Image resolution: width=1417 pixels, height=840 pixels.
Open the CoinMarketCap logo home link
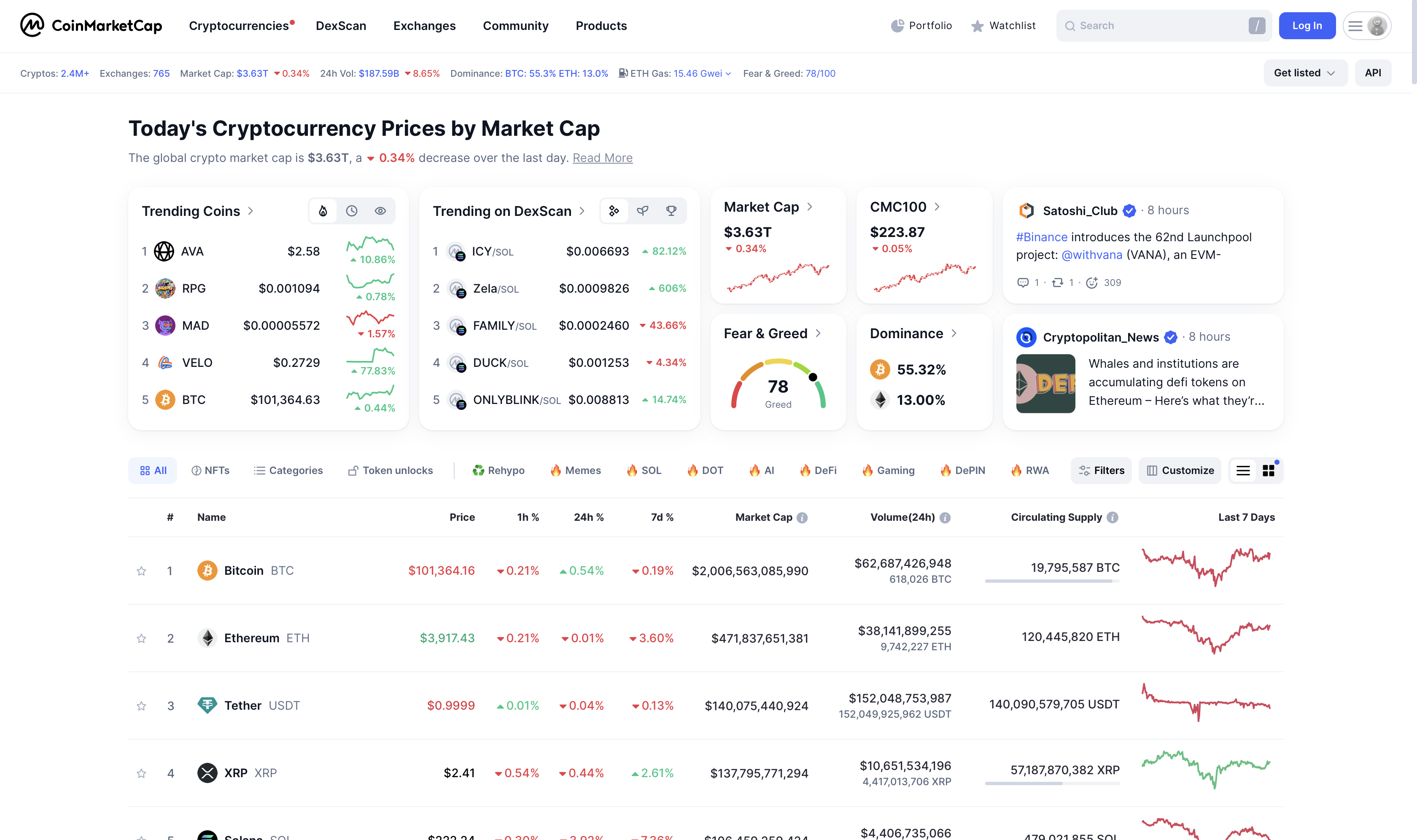tap(91, 25)
